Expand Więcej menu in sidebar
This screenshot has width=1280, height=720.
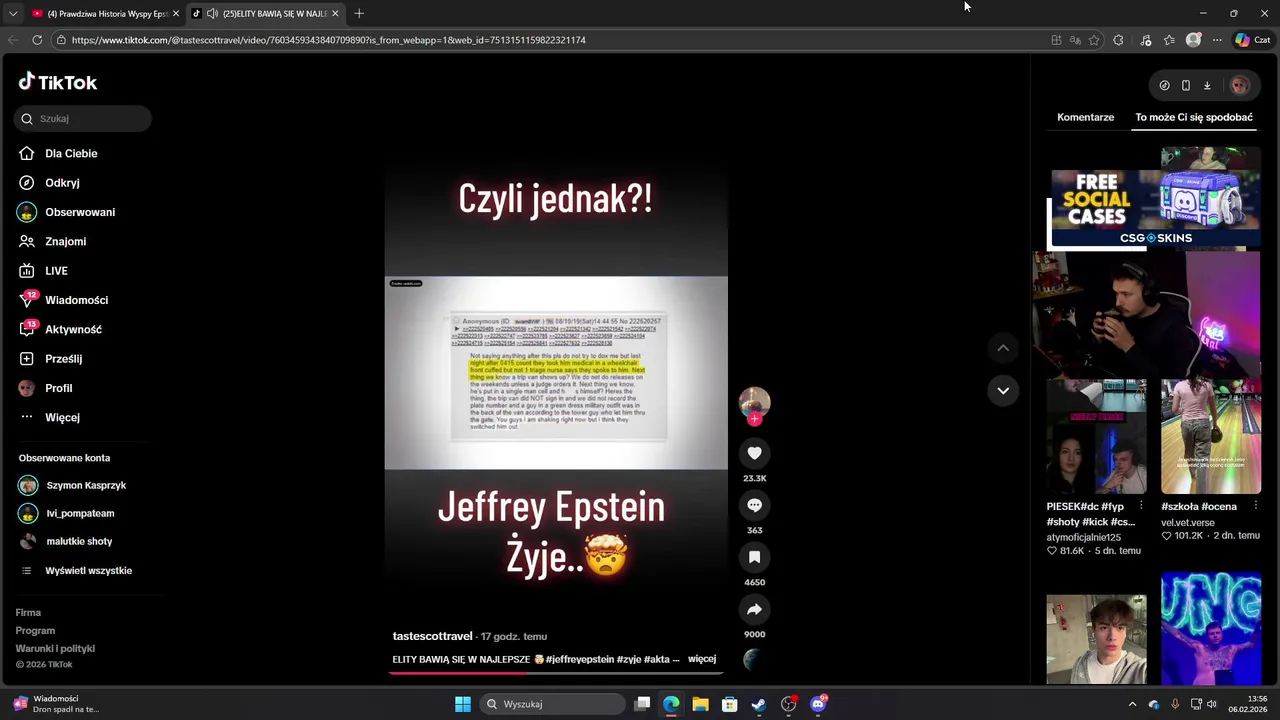(x=49, y=417)
